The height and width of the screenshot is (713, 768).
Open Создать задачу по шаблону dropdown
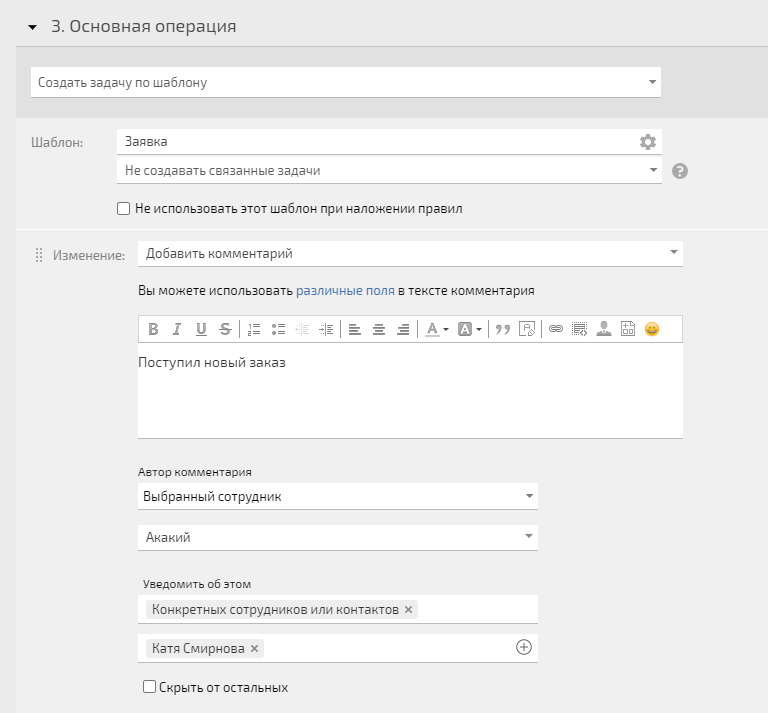pyautogui.click(x=346, y=82)
